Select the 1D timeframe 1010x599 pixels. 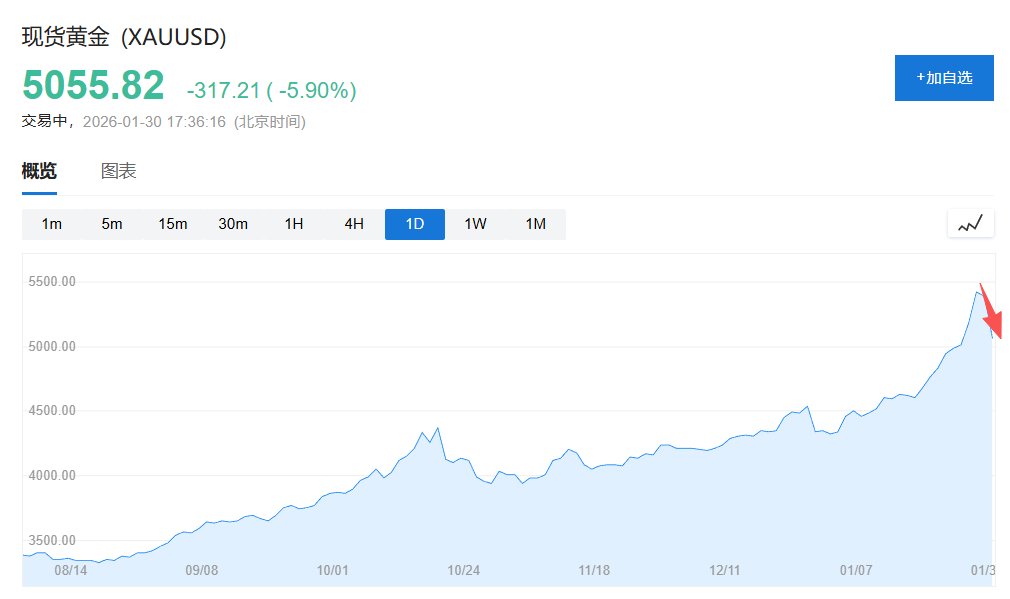[415, 224]
